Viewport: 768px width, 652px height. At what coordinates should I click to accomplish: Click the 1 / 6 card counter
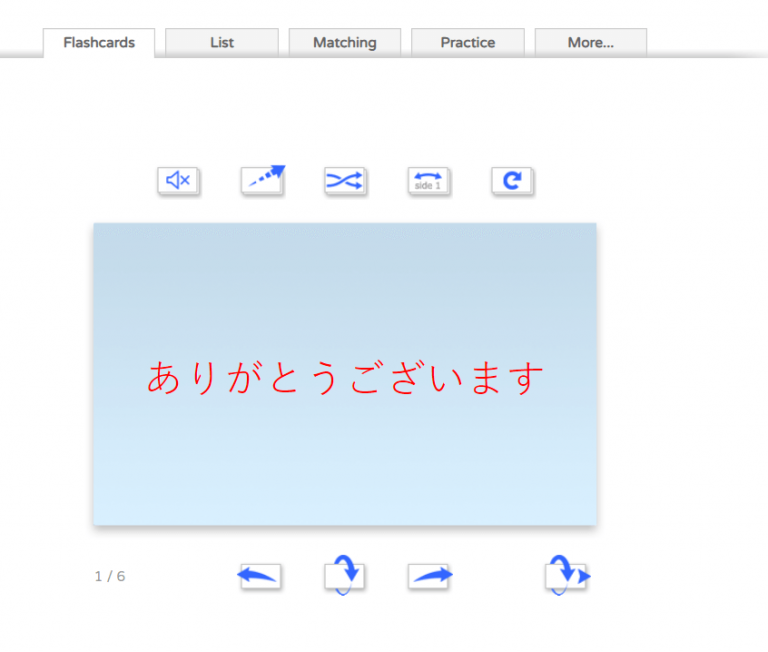click(x=110, y=576)
